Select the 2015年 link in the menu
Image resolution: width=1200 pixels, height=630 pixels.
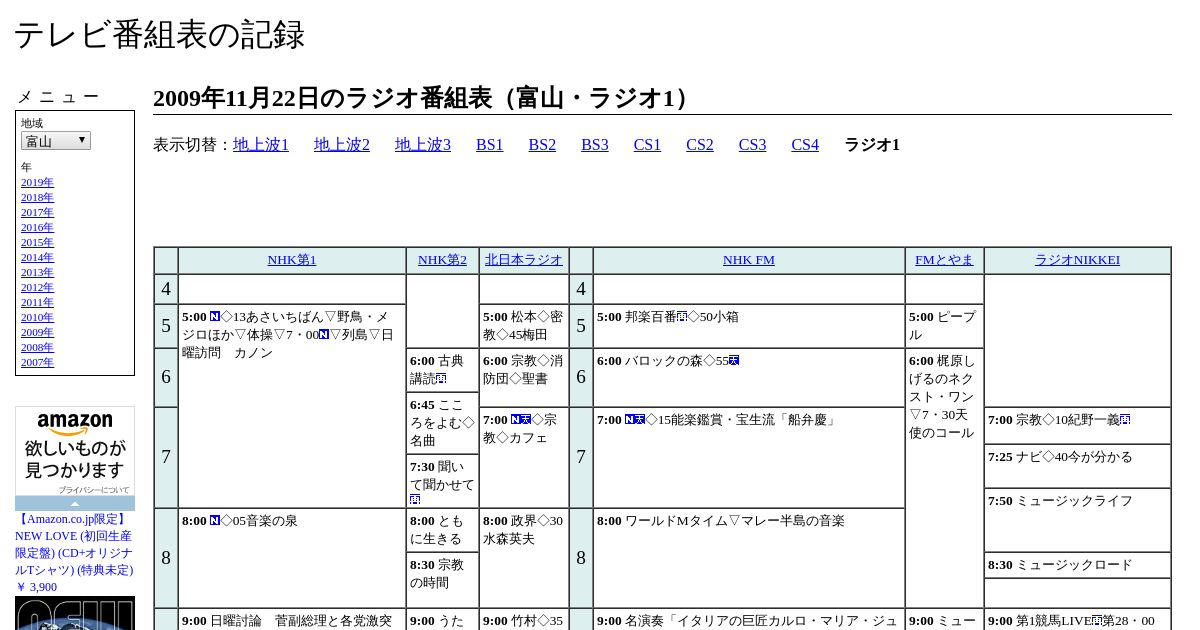(x=37, y=242)
